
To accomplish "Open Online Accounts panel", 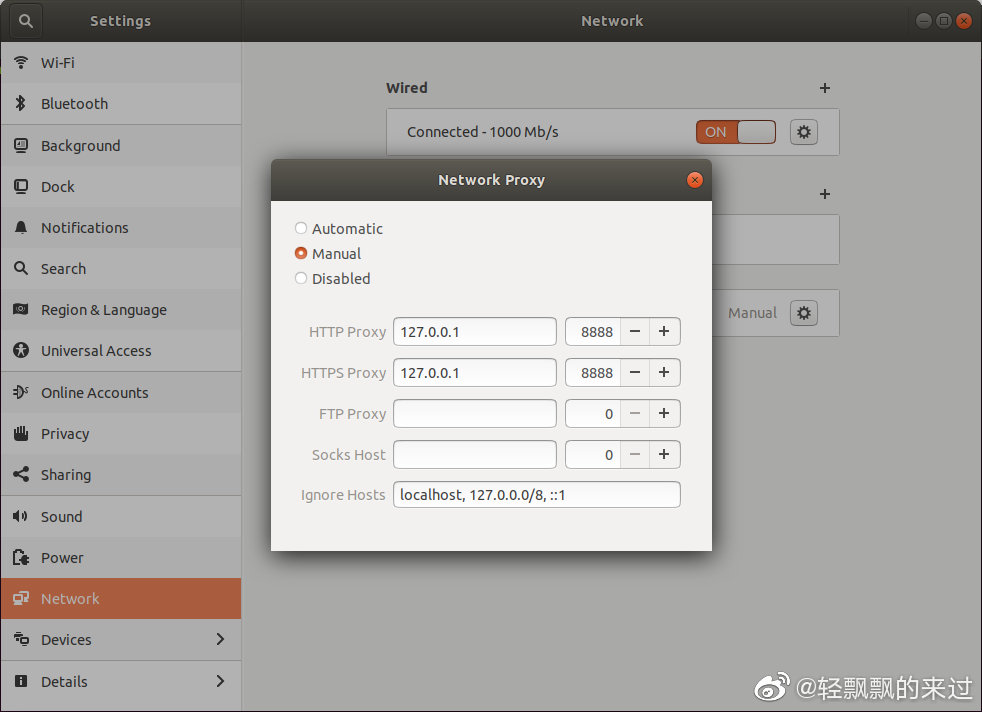I will [x=121, y=392].
